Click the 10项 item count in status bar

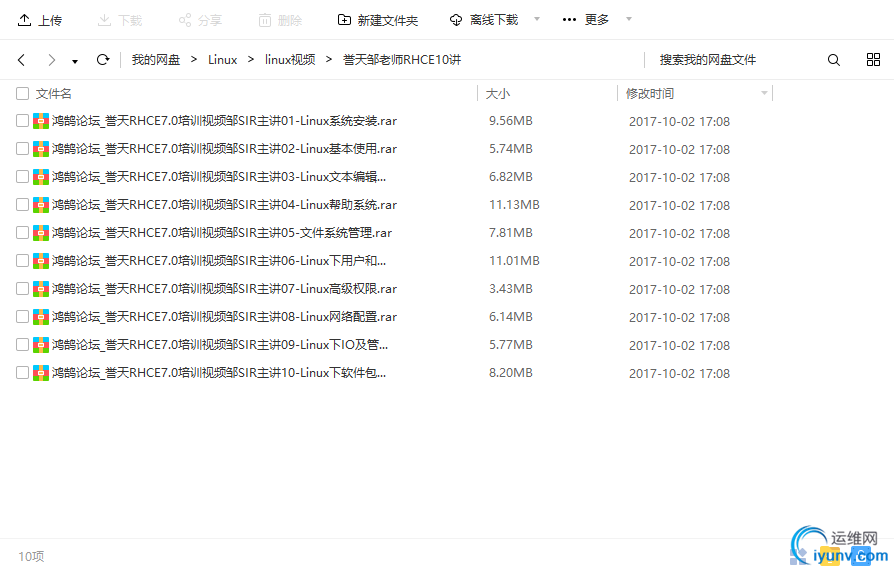point(31,556)
